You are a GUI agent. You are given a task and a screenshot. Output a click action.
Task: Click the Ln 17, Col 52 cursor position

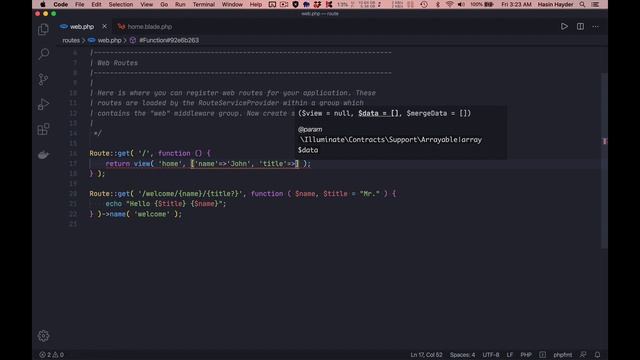pyautogui.click(x=426, y=355)
